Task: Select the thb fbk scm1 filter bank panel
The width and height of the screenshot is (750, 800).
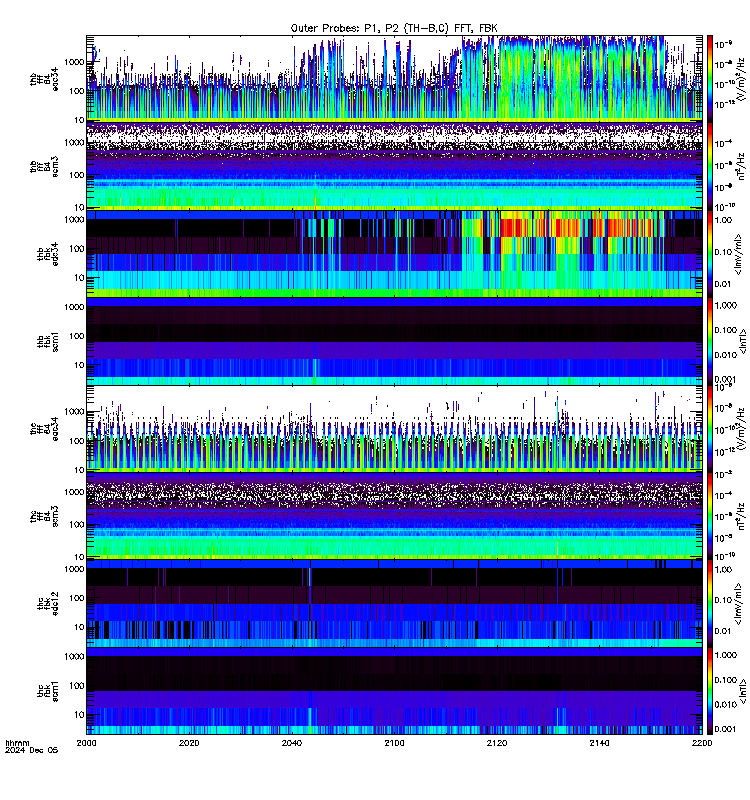Action: coord(394,341)
